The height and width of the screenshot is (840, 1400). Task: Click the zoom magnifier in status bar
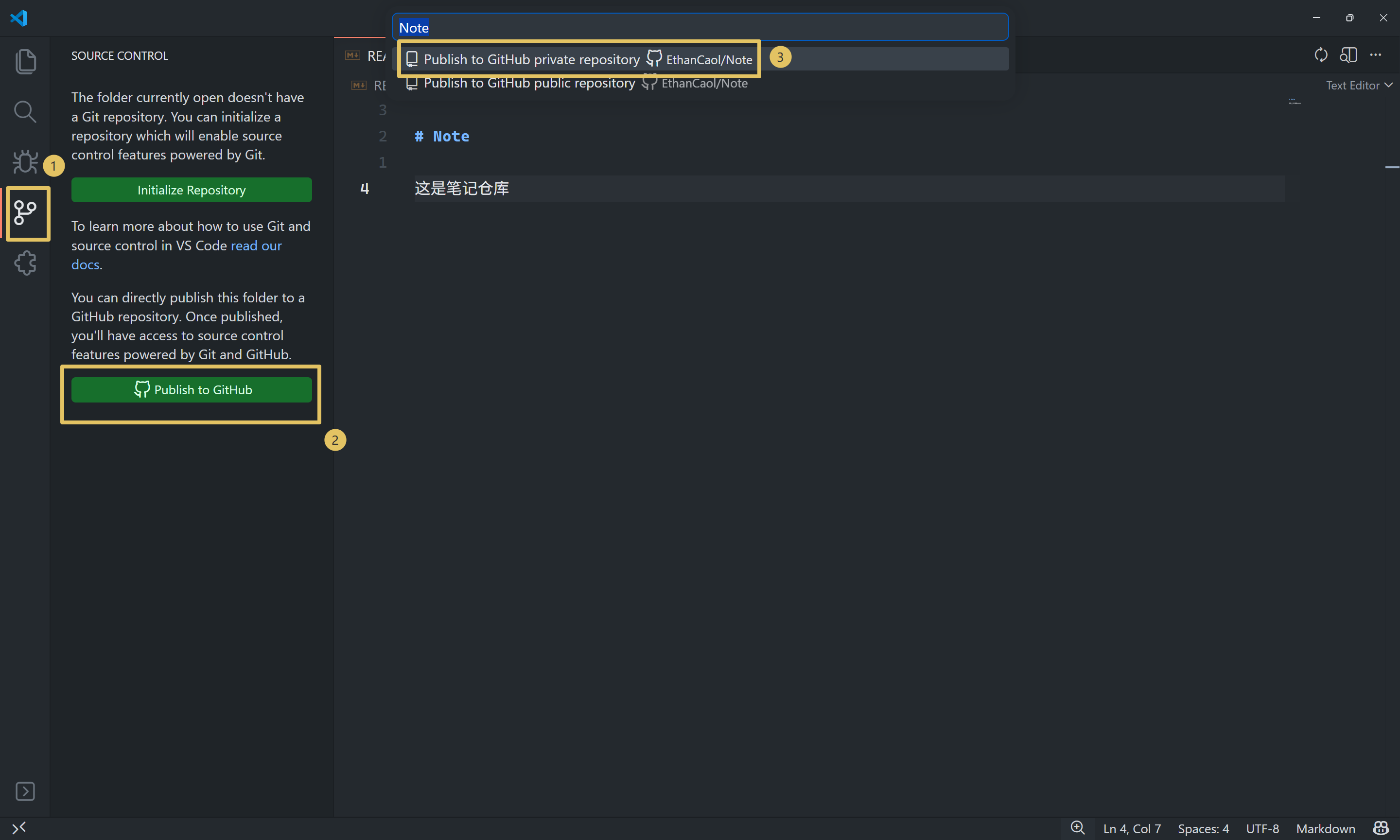pyautogui.click(x=1077, y=828)
